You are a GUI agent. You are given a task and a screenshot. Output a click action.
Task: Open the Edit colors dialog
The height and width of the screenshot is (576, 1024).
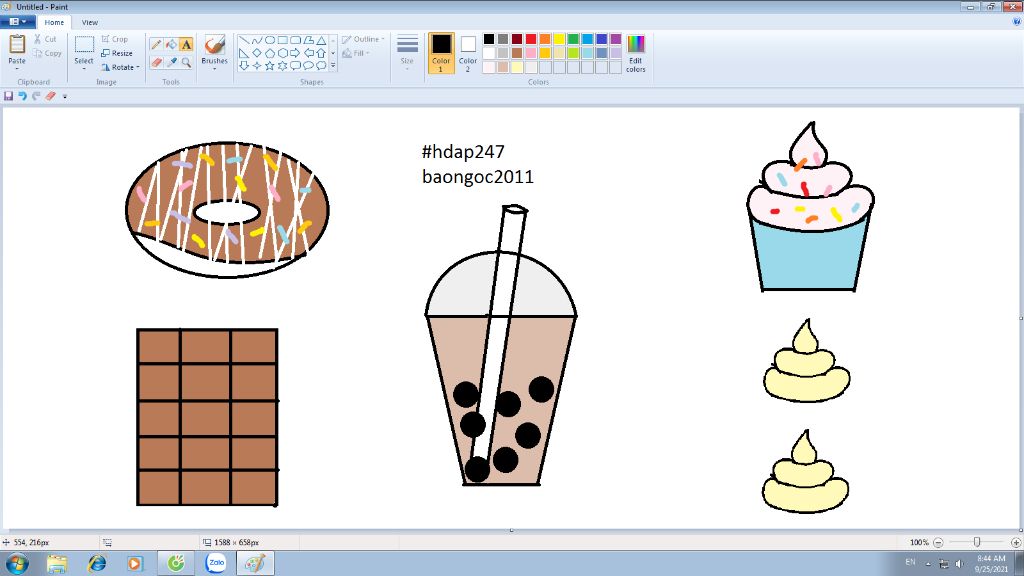635,53
